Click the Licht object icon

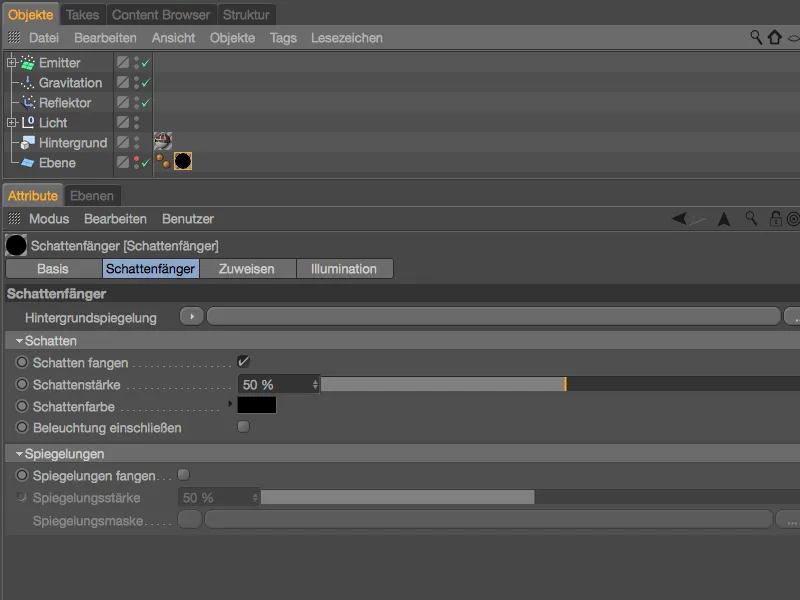tap(29, 121)
